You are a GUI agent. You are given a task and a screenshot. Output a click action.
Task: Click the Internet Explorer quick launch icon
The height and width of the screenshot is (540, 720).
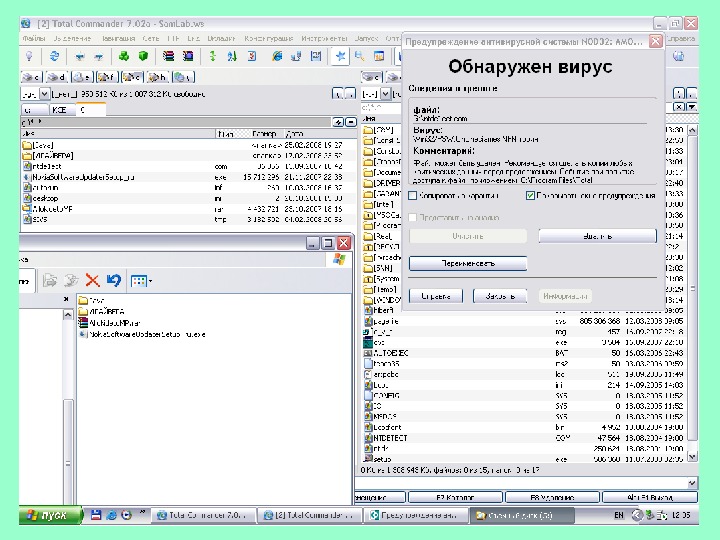pos(111,515)
